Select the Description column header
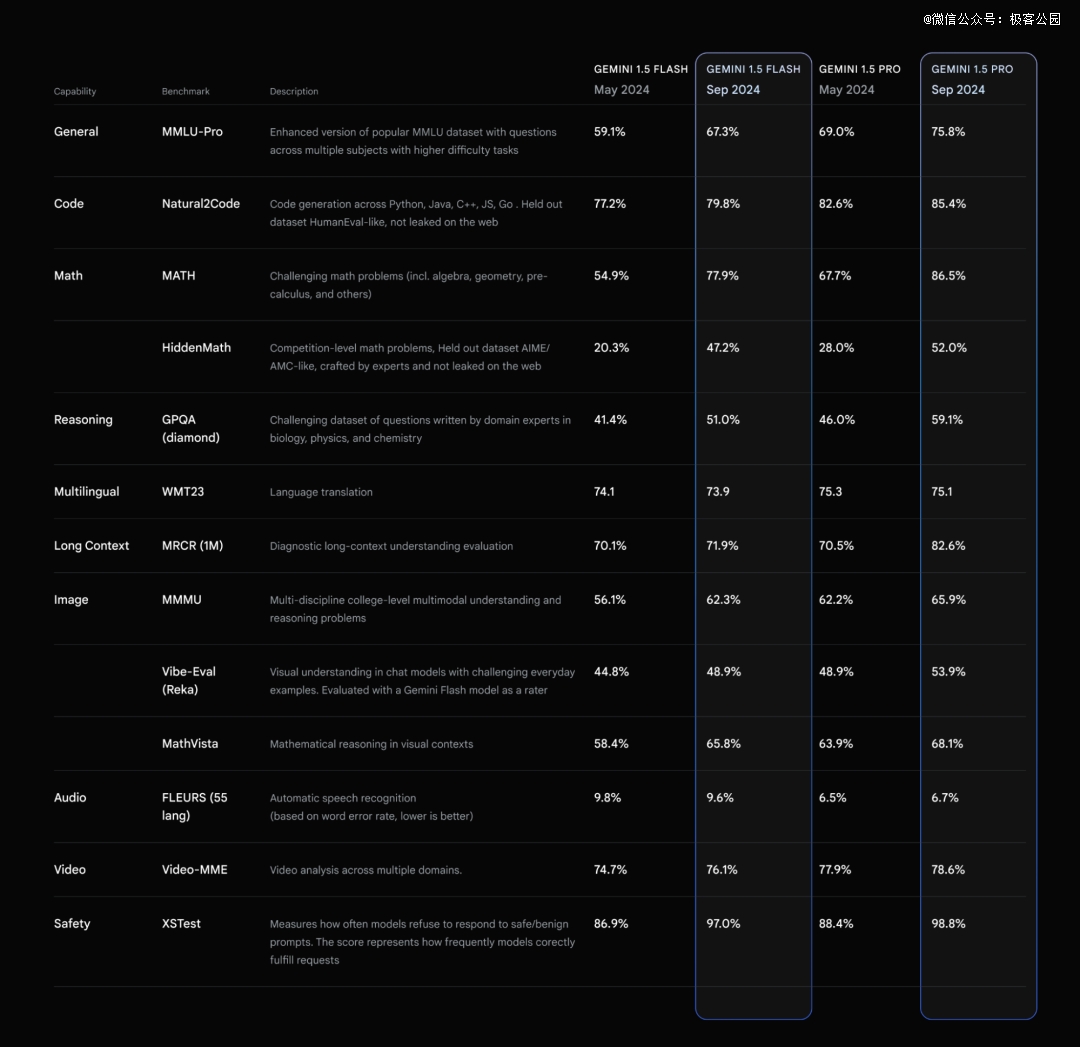The width and height of the screenshot is (1080, 1047). 294,92
